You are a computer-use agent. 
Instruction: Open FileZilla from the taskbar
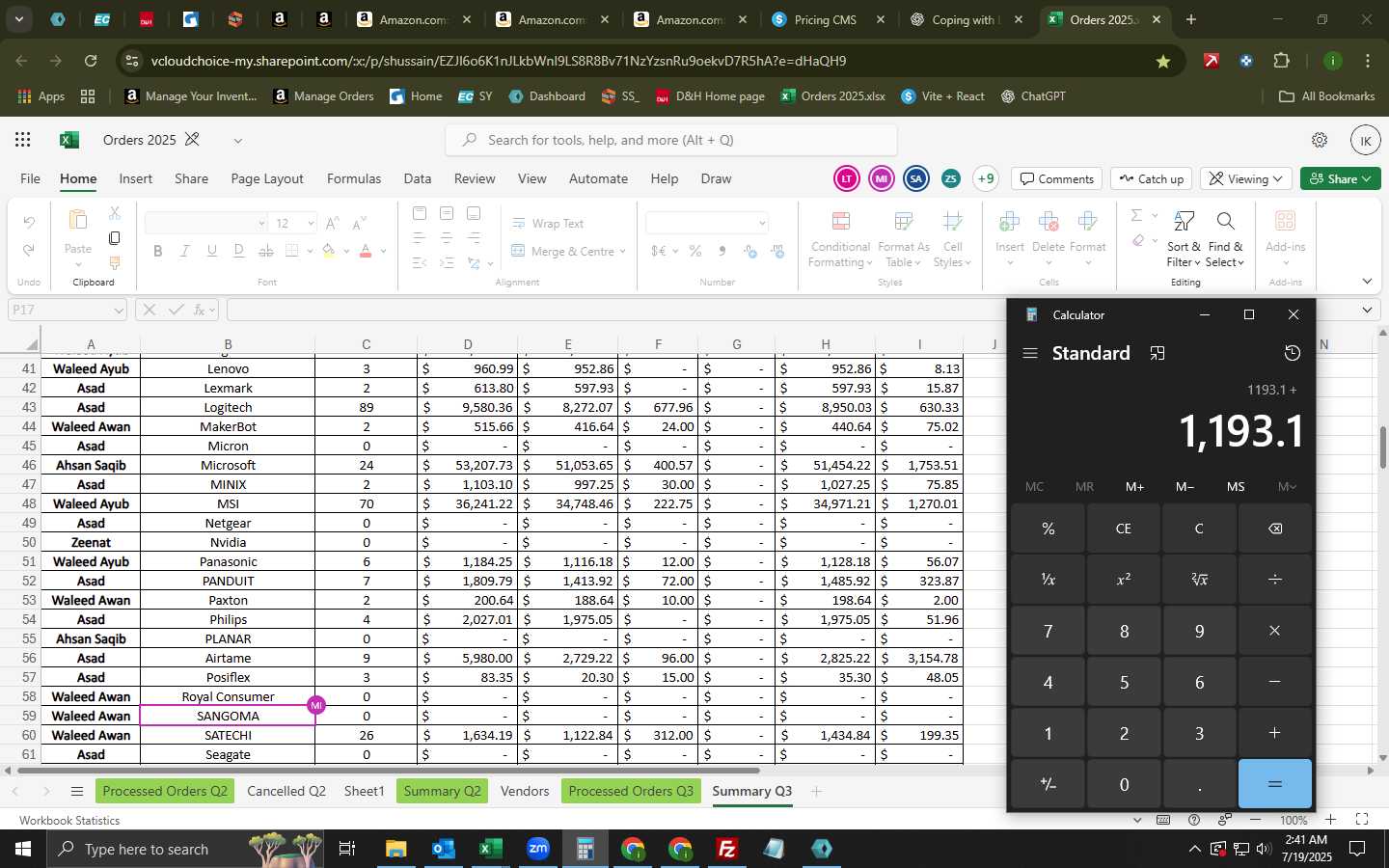coord(727,849)
